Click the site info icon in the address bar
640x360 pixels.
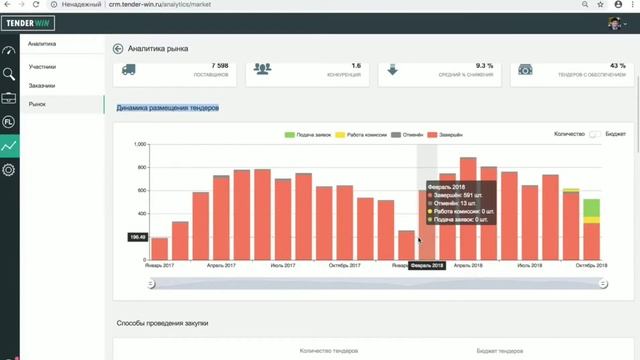coord(54,4)
